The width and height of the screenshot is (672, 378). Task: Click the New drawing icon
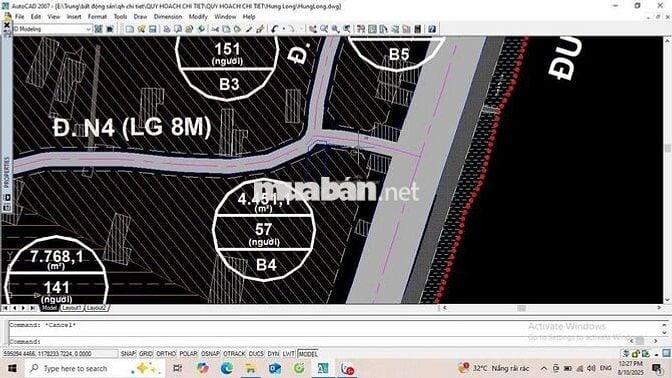[129, 29]
